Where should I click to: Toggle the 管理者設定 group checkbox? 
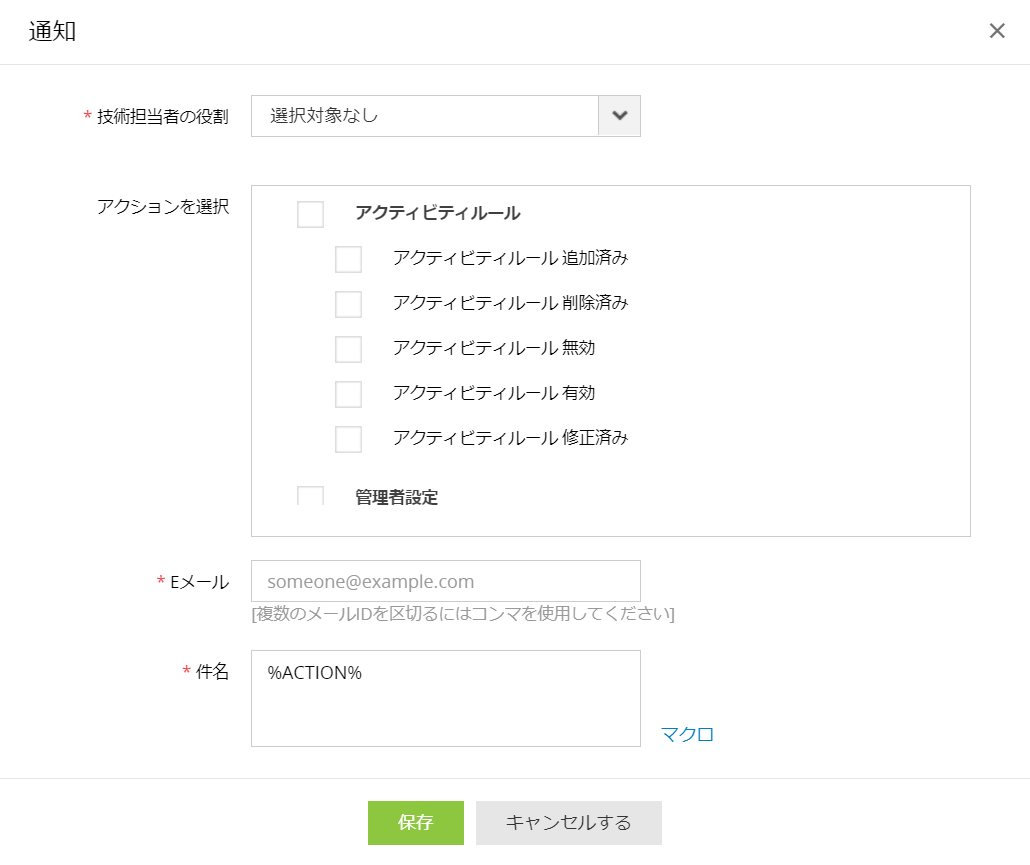[310, 496]
